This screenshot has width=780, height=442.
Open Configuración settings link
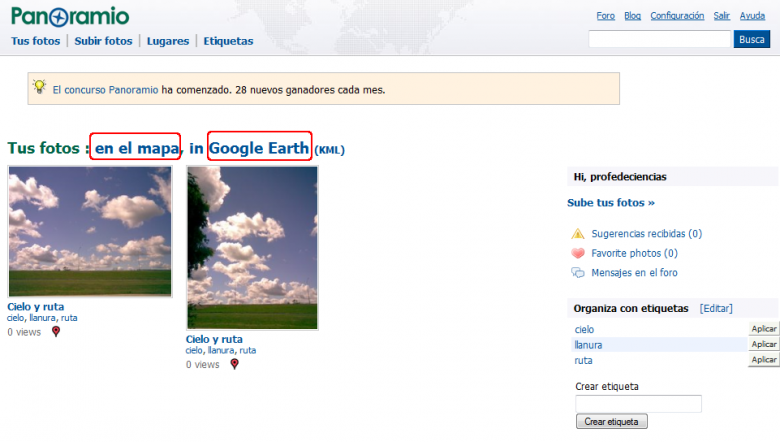677,15
